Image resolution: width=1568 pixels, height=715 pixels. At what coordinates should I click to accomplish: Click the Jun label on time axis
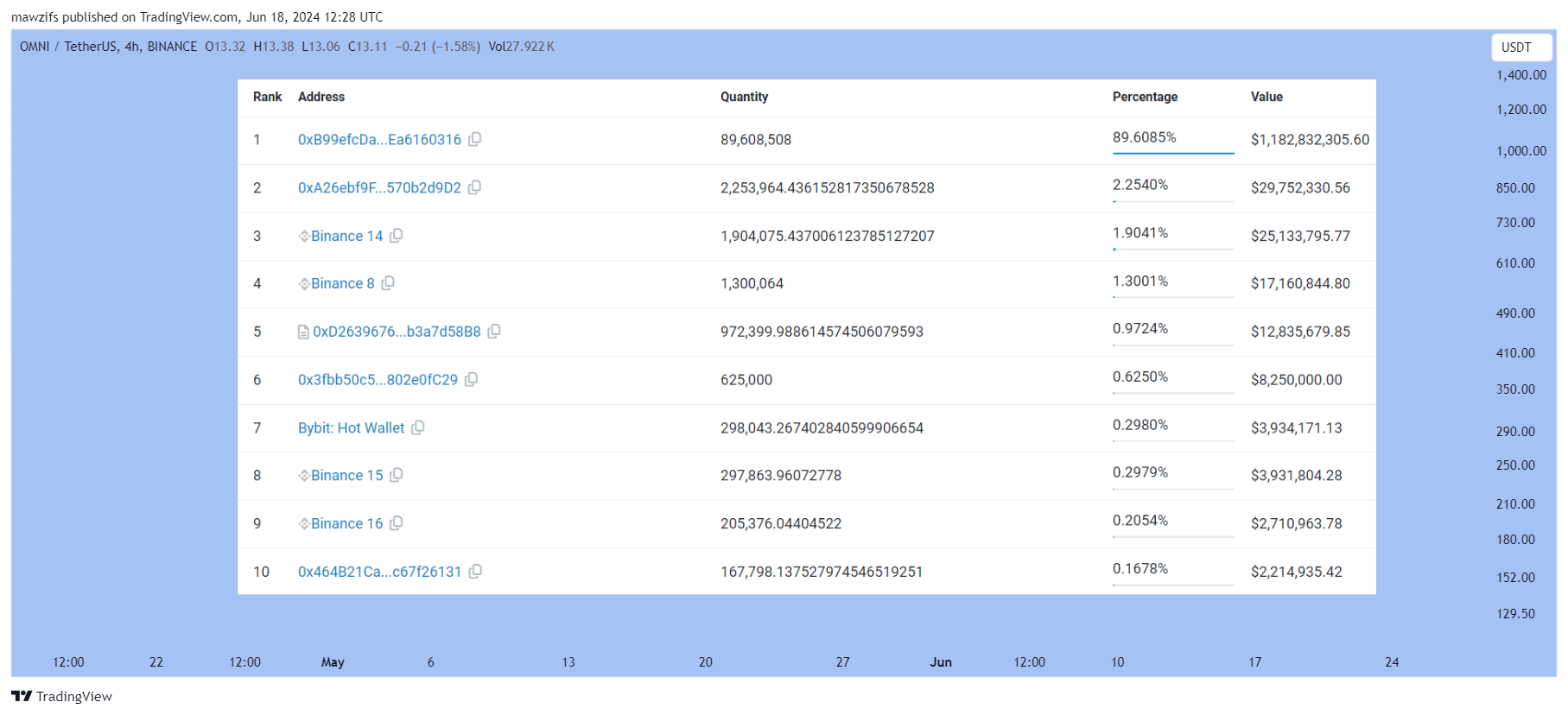(x=941, y=662)
